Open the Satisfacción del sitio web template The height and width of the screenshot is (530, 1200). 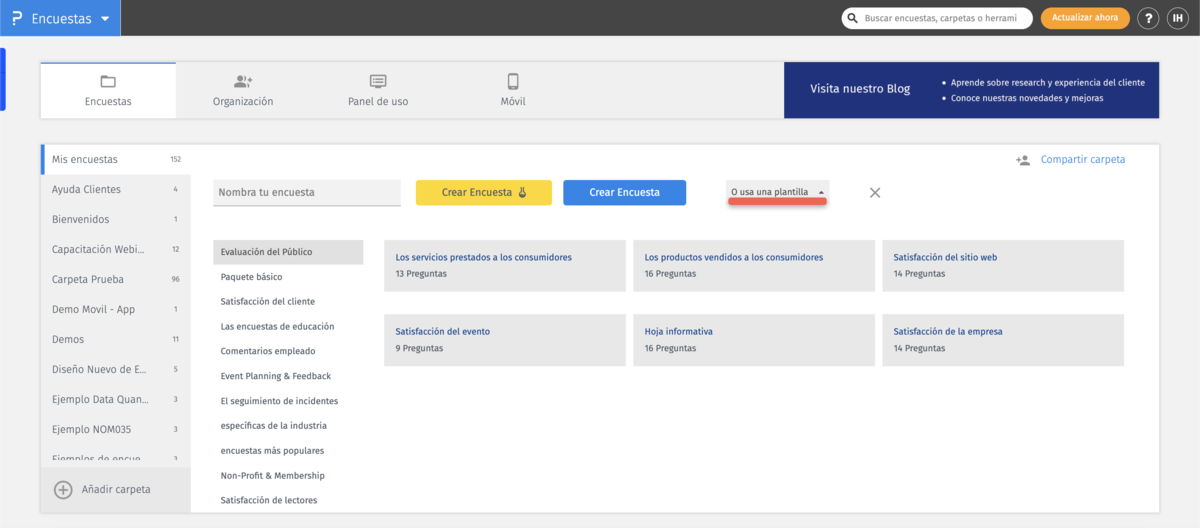[x=1003, y=265]
